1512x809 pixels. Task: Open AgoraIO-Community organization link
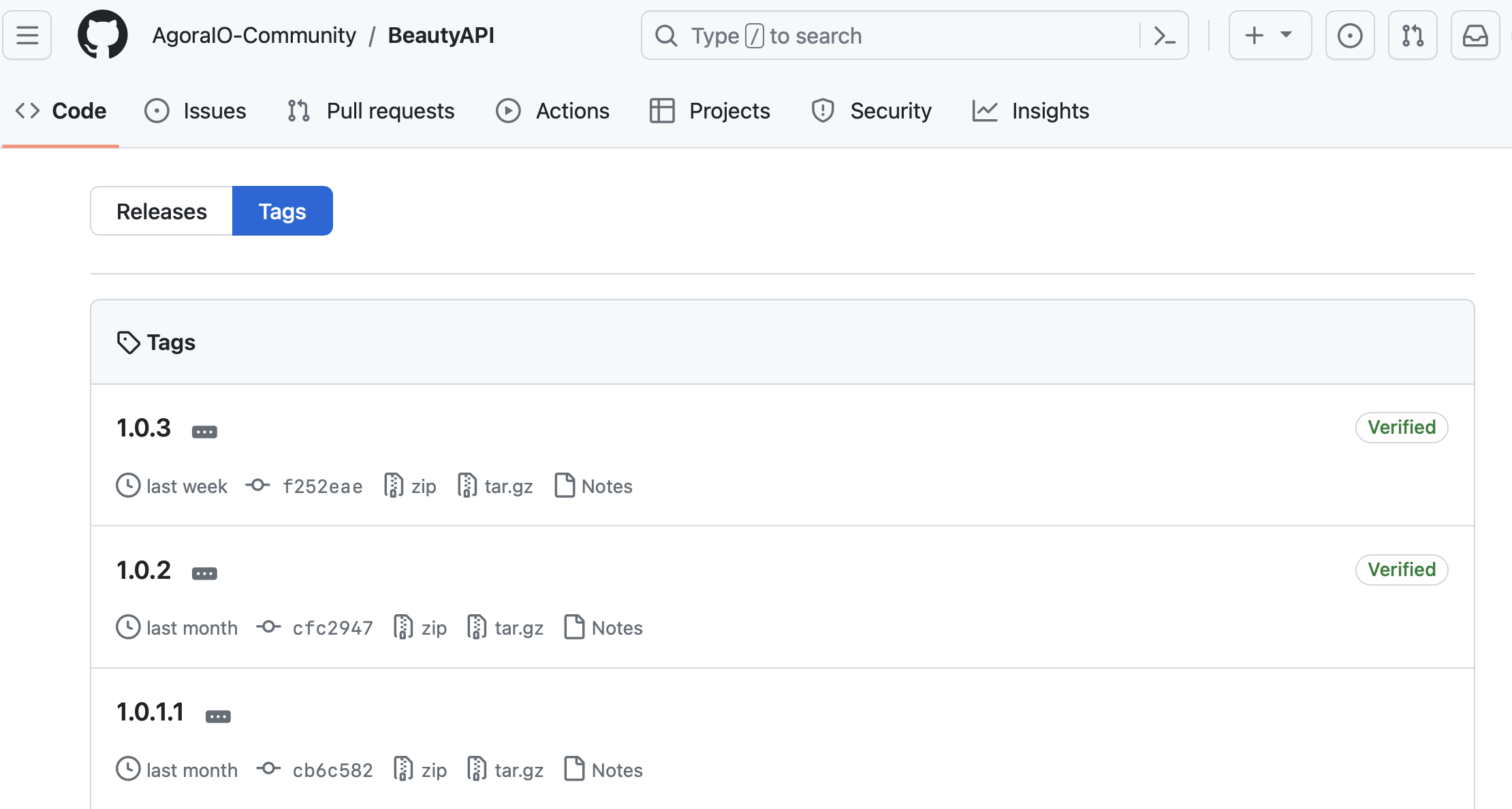[254, 35]
